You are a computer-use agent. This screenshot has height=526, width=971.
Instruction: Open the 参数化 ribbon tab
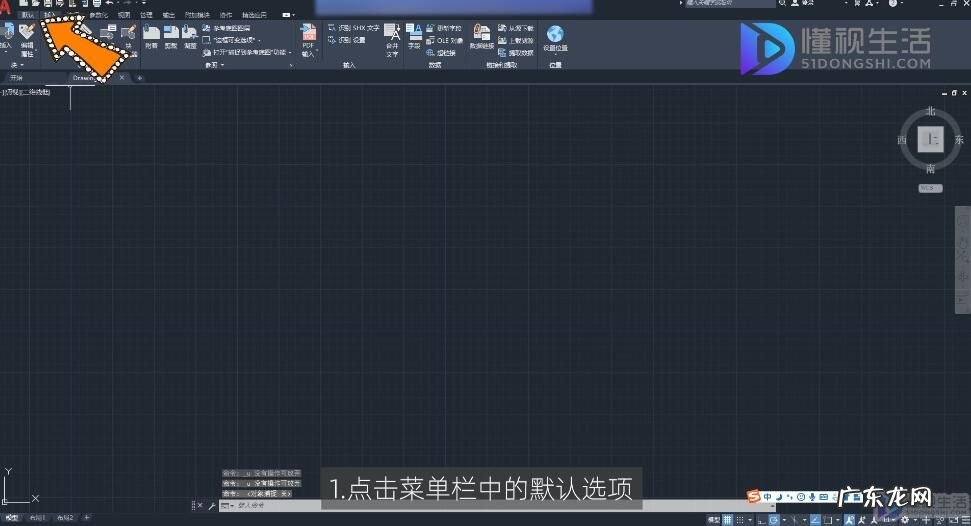point(98,15)
